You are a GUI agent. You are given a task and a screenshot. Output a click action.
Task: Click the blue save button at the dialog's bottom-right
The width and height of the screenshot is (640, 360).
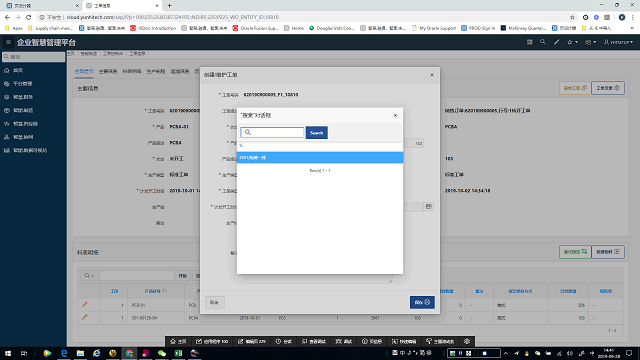pos(422,302)
